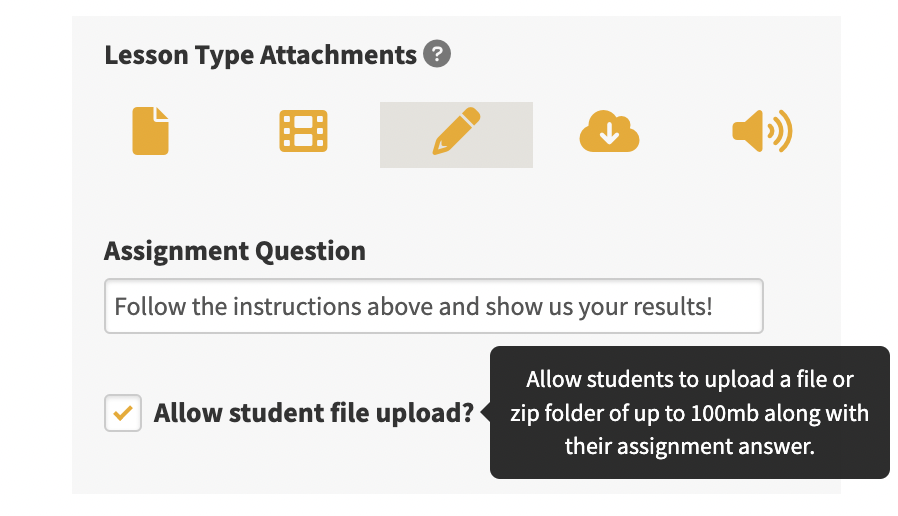Select the pencil assignment lesson type
Image resolution: width=898 pixels, height=516 pixels.
(456, 131)
